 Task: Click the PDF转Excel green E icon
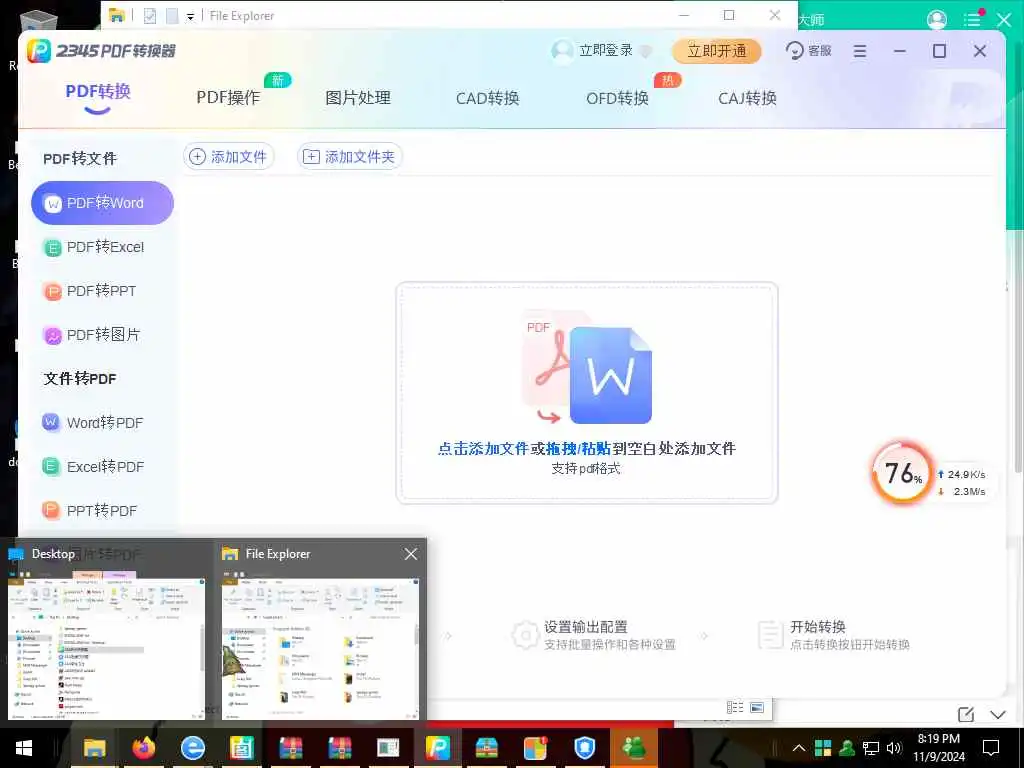pos(52,248)
